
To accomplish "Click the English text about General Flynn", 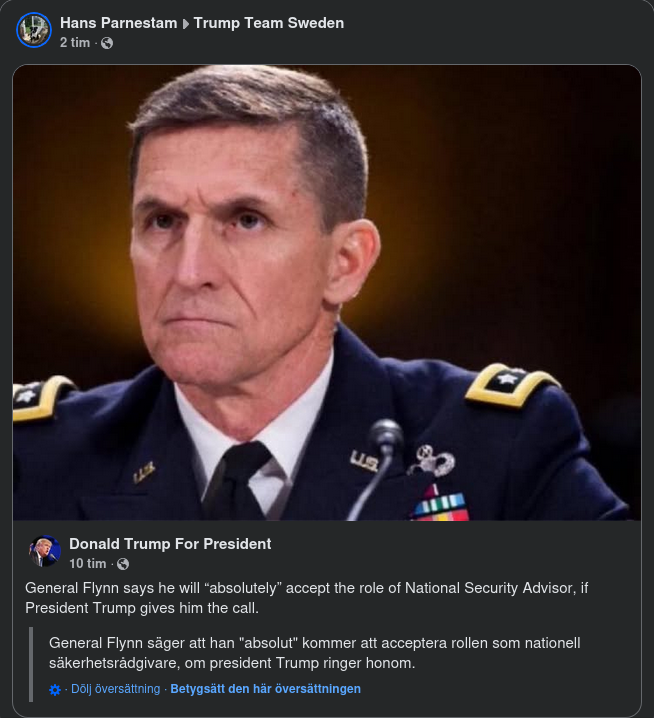I will tap(300, 598).
